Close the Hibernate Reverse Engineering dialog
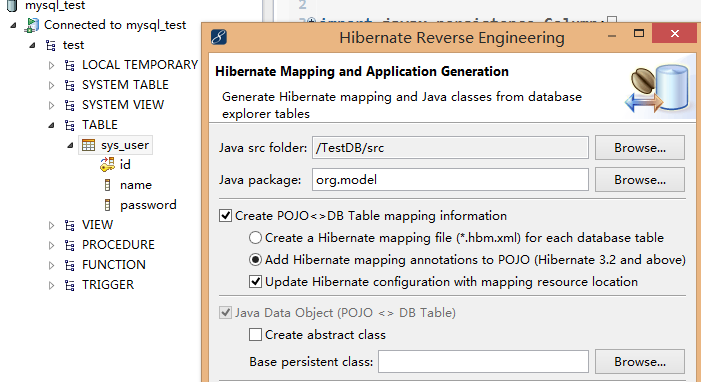The height and width of the screenshot is (382, 701). click(675, 34)
